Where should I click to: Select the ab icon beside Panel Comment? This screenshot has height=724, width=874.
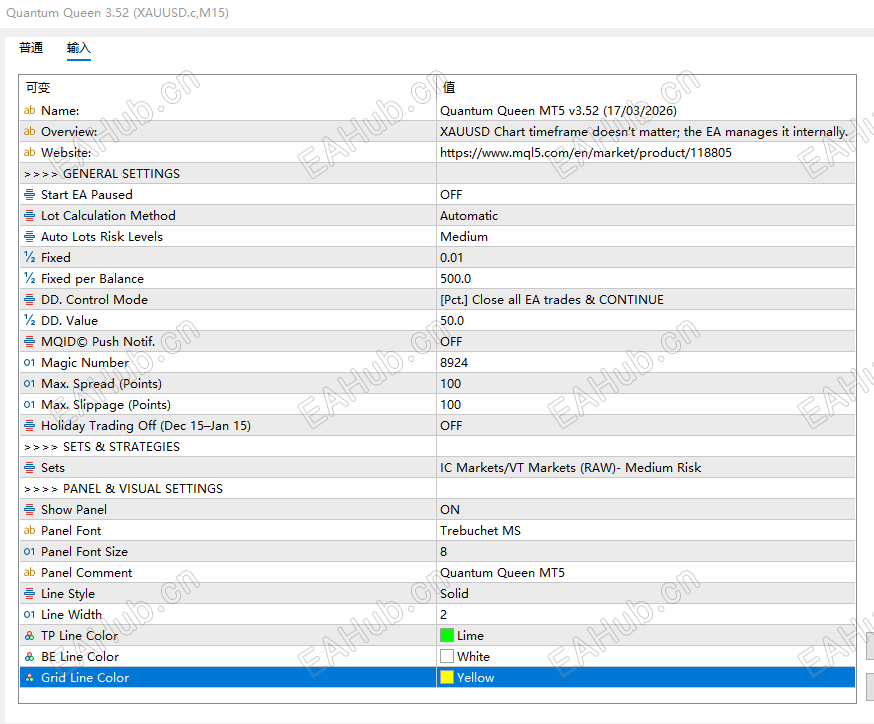(x=30, y=572)
